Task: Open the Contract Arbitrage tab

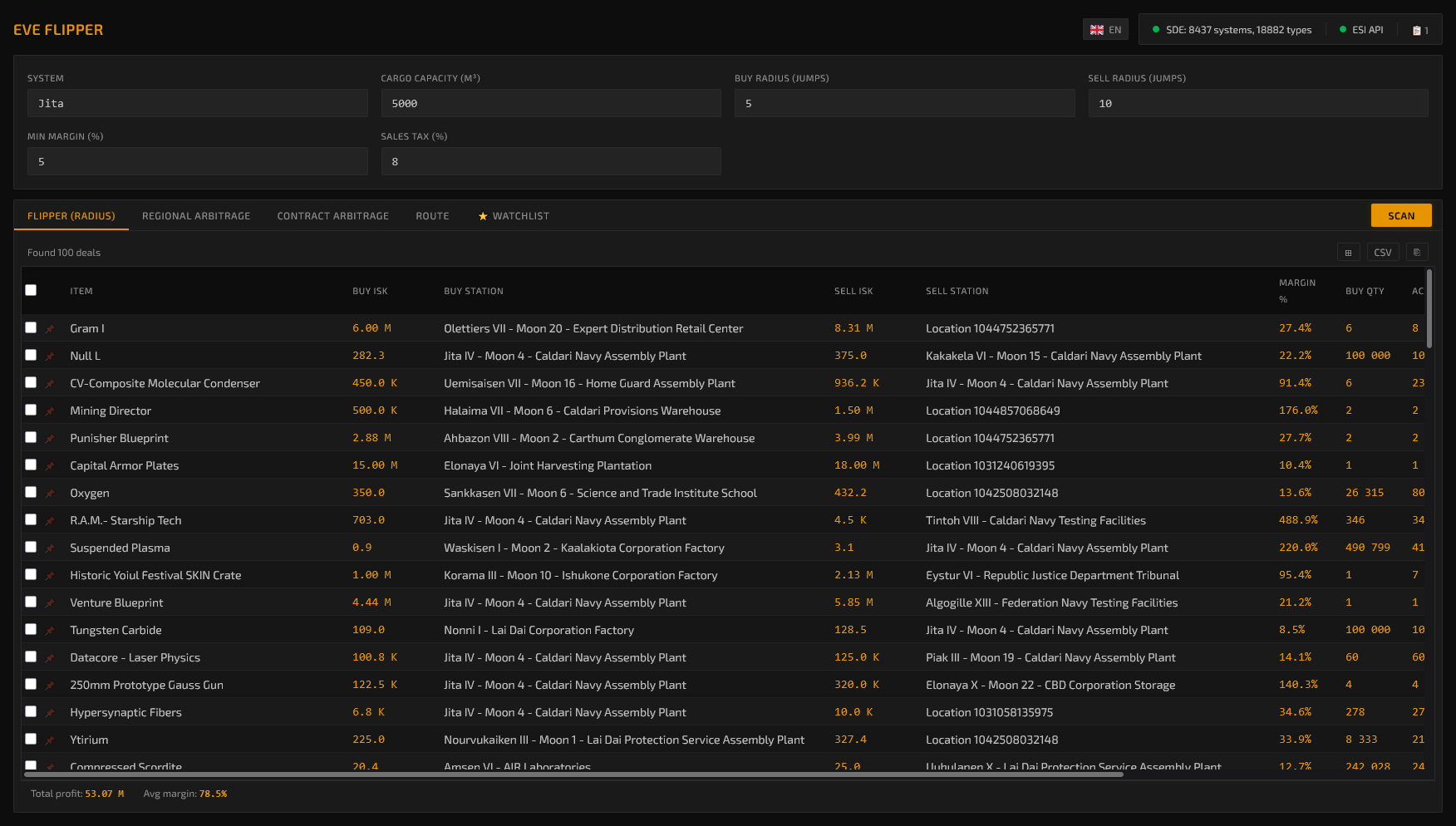Action: click(x=333, y=216)
